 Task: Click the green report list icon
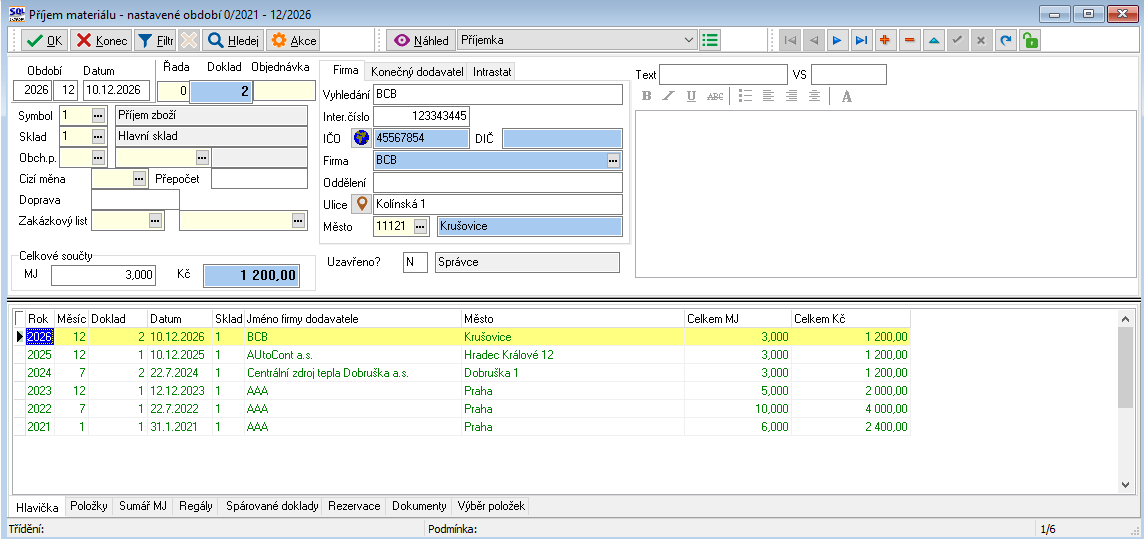click(x=709, y=40)
